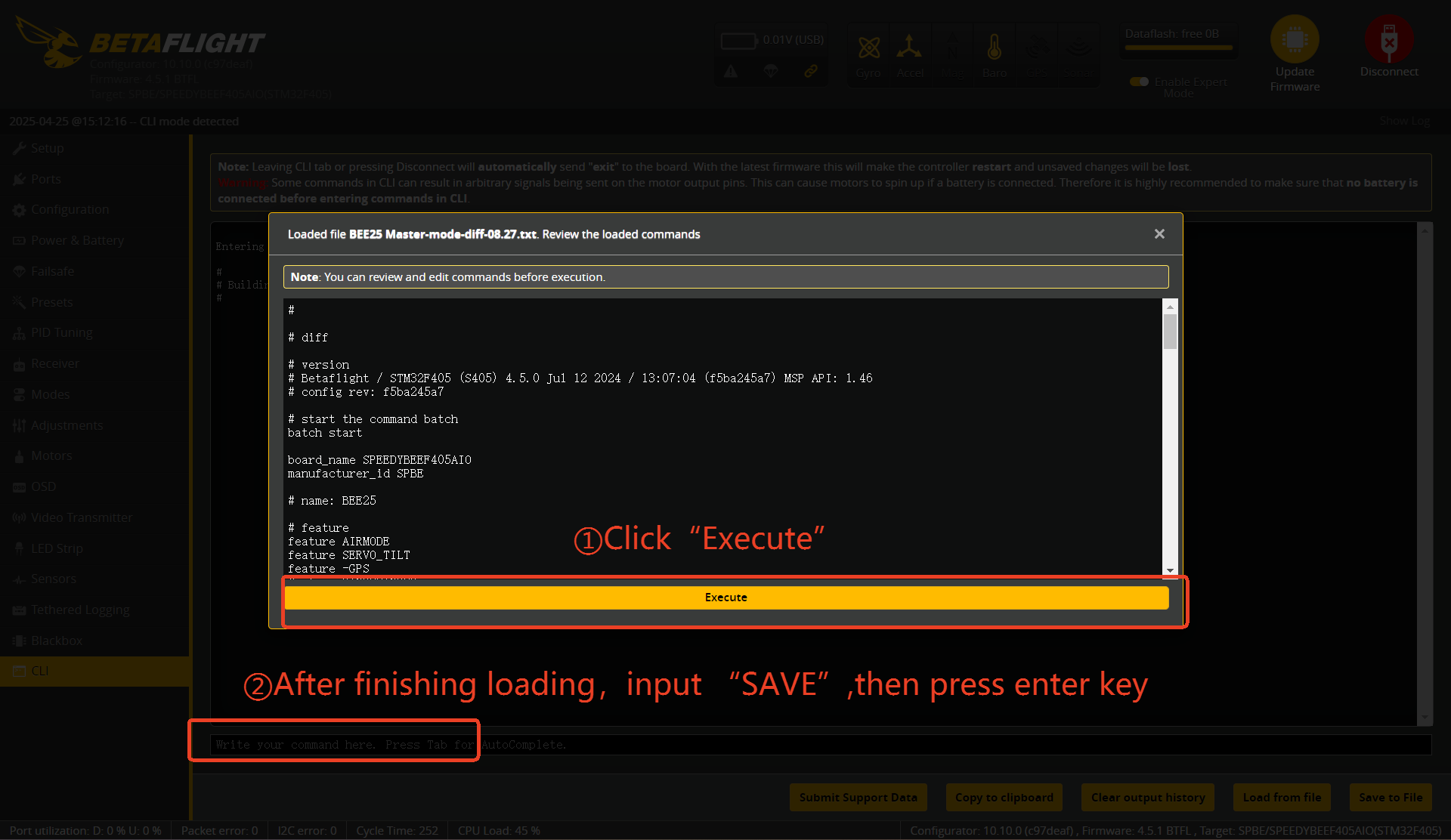Click the Adjustments sliders icon
Viewport: 1451px width, 840px height.
[19, 426]
